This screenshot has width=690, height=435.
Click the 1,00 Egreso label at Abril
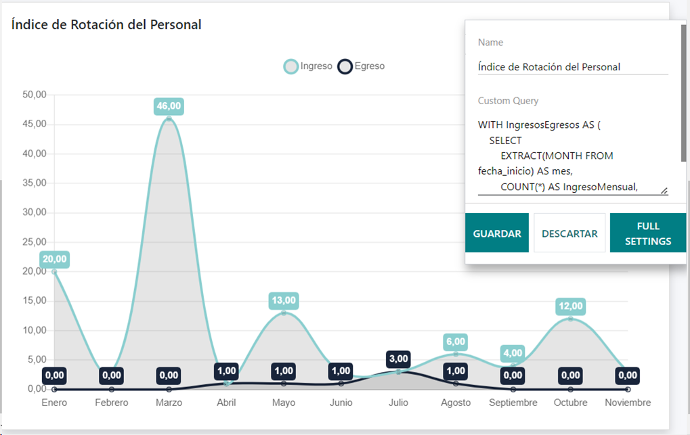coord(227,371)
